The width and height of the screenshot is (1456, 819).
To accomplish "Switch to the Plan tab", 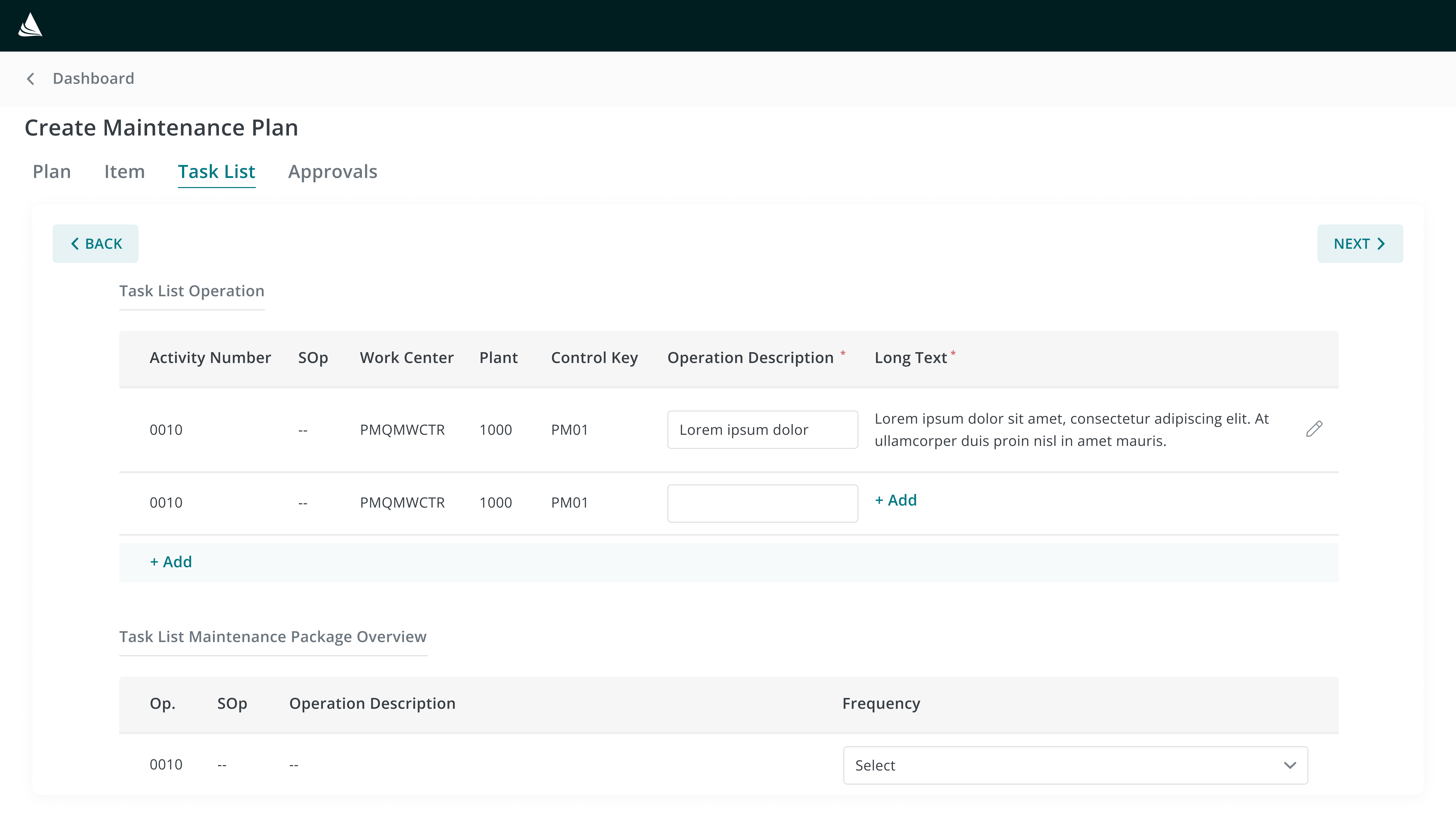I will point(51,171).
